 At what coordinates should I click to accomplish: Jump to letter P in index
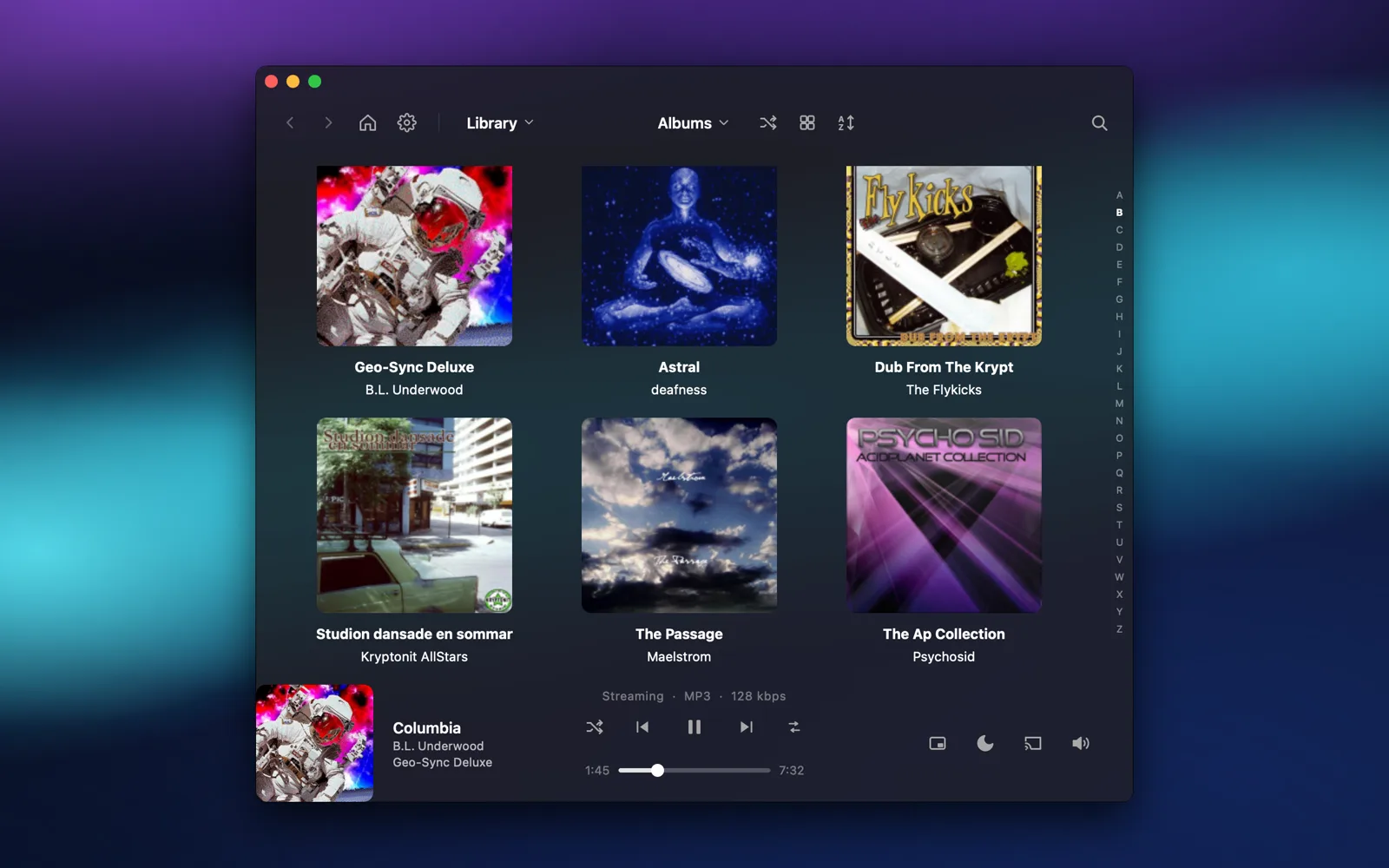1119,456
